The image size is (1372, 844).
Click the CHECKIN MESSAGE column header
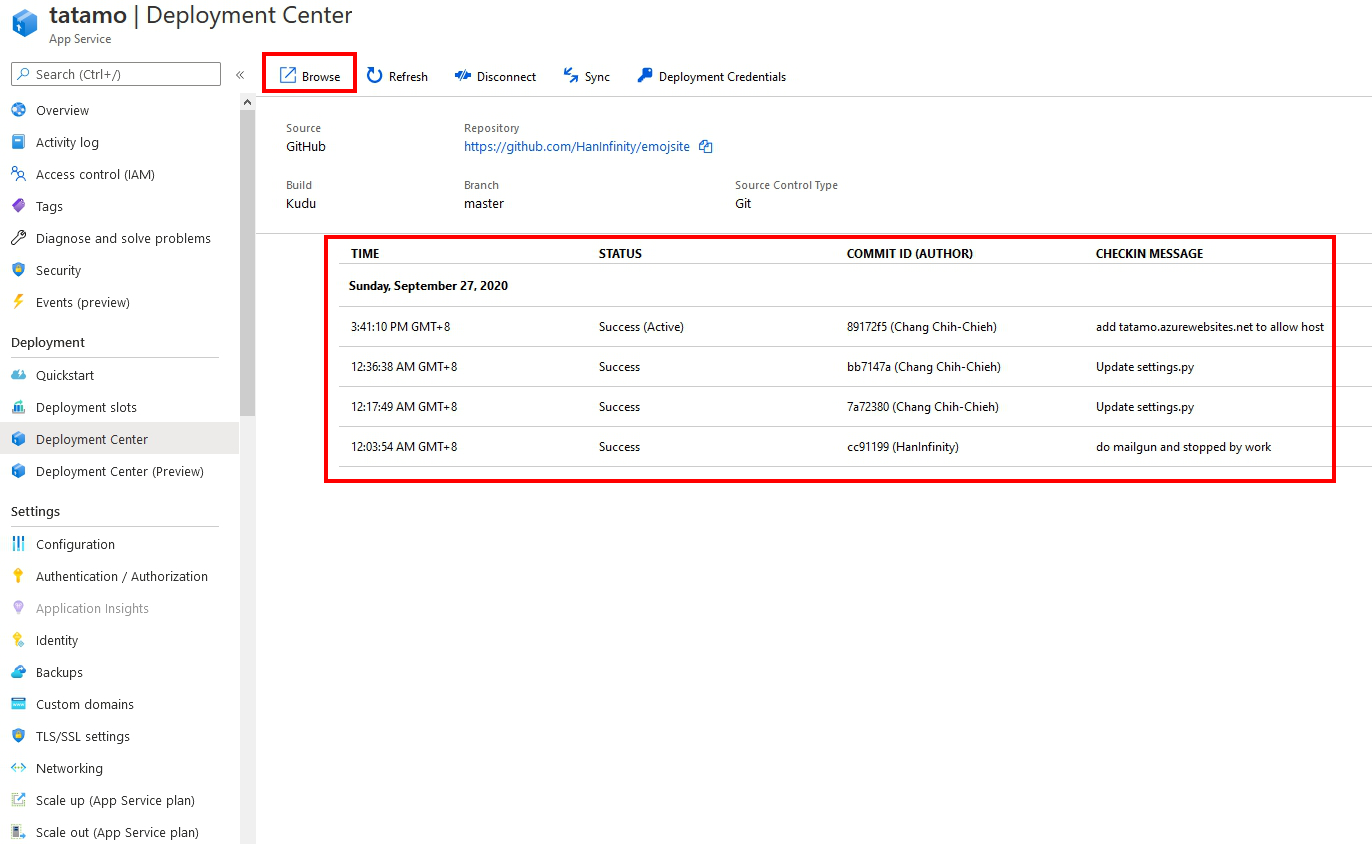pos(1150,254)
